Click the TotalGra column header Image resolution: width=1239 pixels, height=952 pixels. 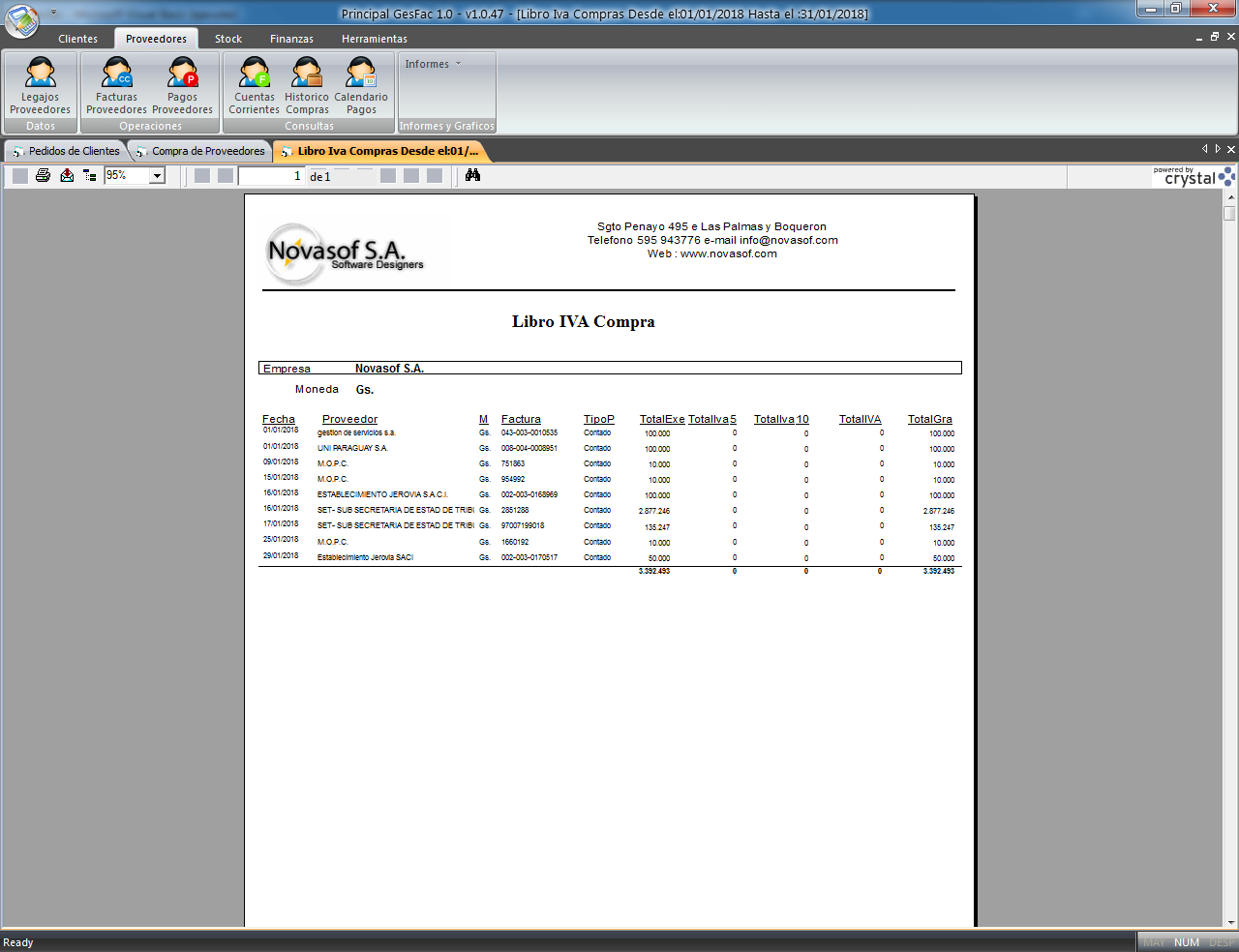[930, 419]
